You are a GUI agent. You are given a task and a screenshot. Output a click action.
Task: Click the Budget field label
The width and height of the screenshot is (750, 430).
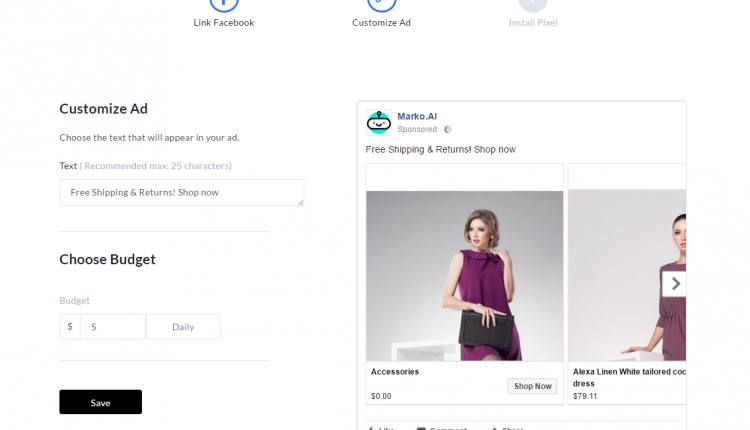pyautogui.click(x=74, y=300)
